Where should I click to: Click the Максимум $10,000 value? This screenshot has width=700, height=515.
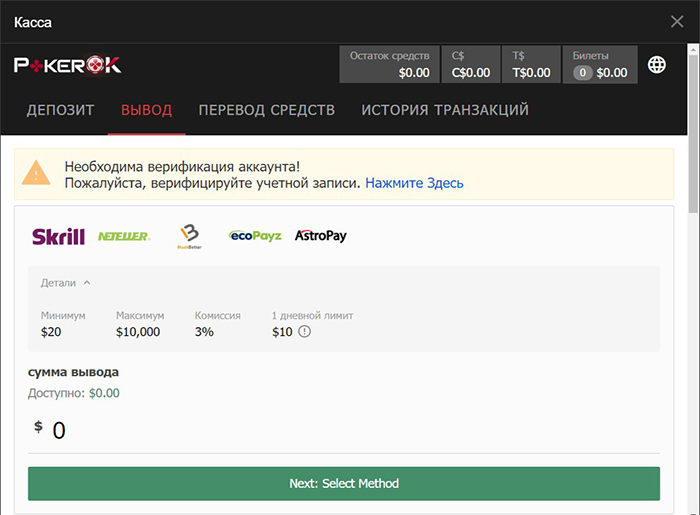(x=138, y=332)
